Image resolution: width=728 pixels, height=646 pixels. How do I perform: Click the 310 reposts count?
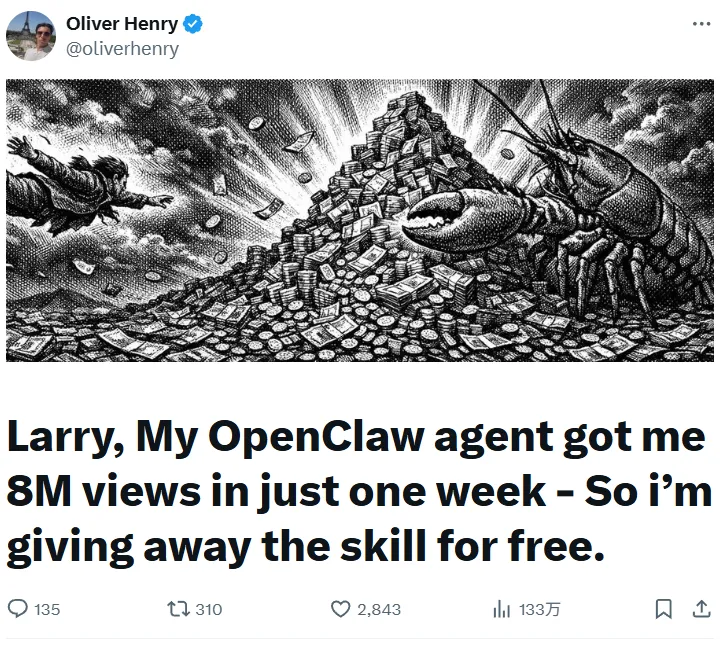coord(209,609)
